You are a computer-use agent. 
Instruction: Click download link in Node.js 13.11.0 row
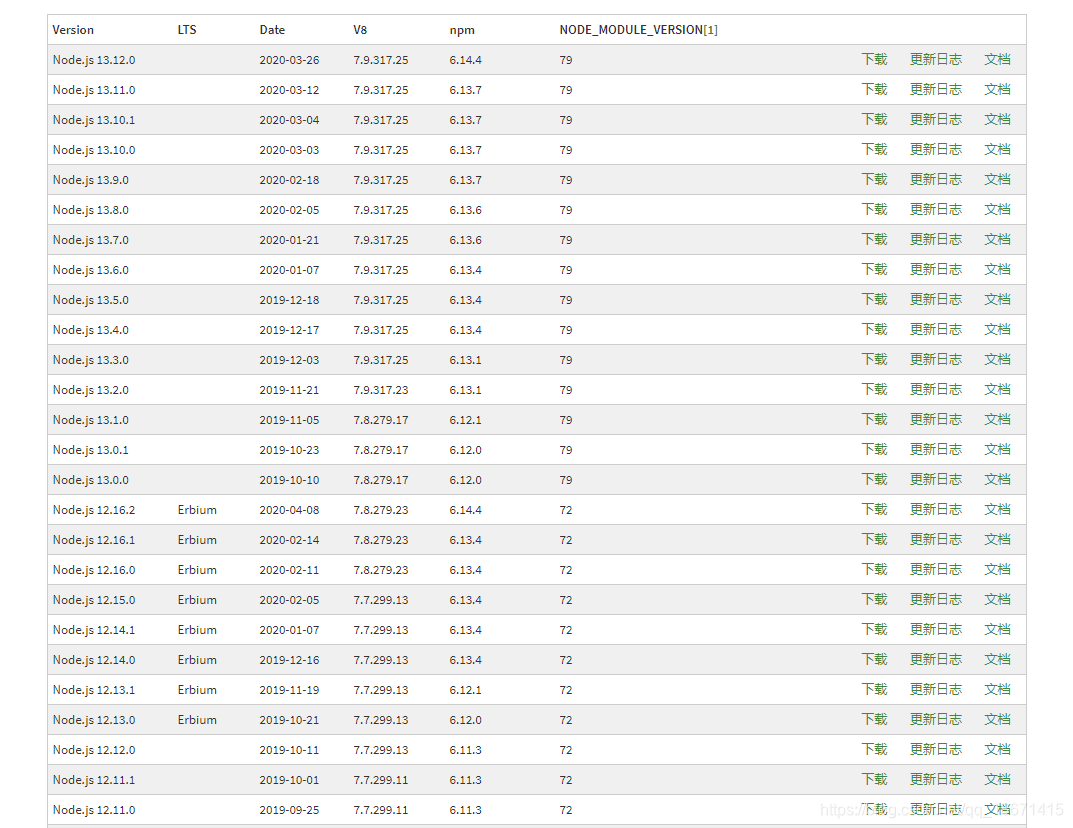click(874, 90)
